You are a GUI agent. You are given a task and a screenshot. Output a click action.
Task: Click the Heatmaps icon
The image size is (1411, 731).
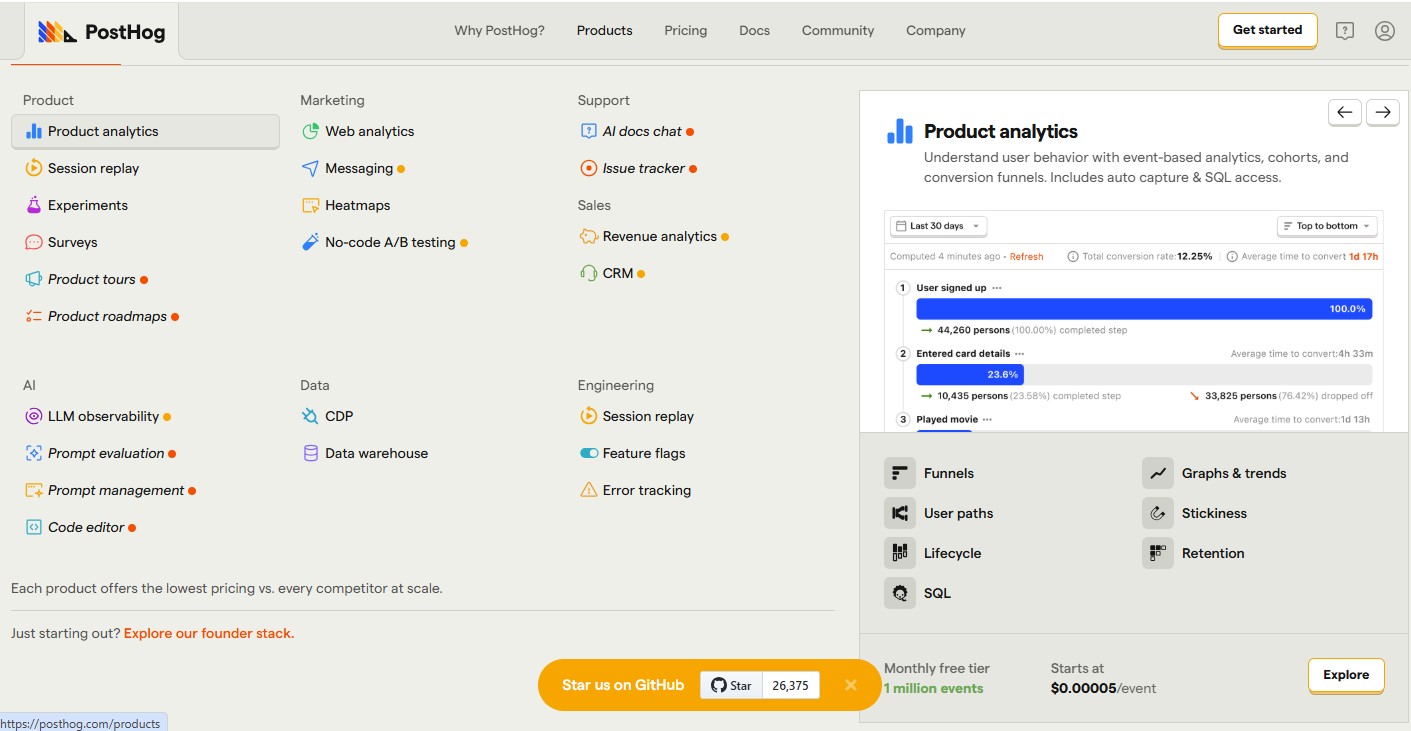tap(311, 205)
